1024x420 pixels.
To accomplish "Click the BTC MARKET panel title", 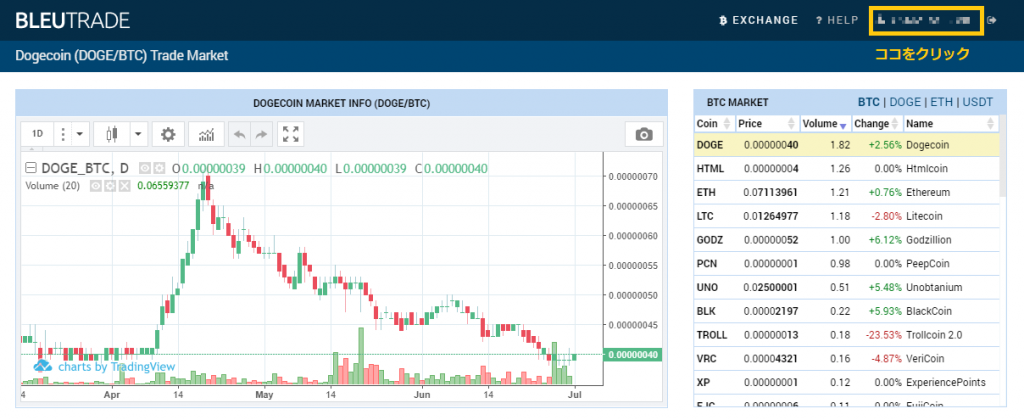I will (737, 103).
